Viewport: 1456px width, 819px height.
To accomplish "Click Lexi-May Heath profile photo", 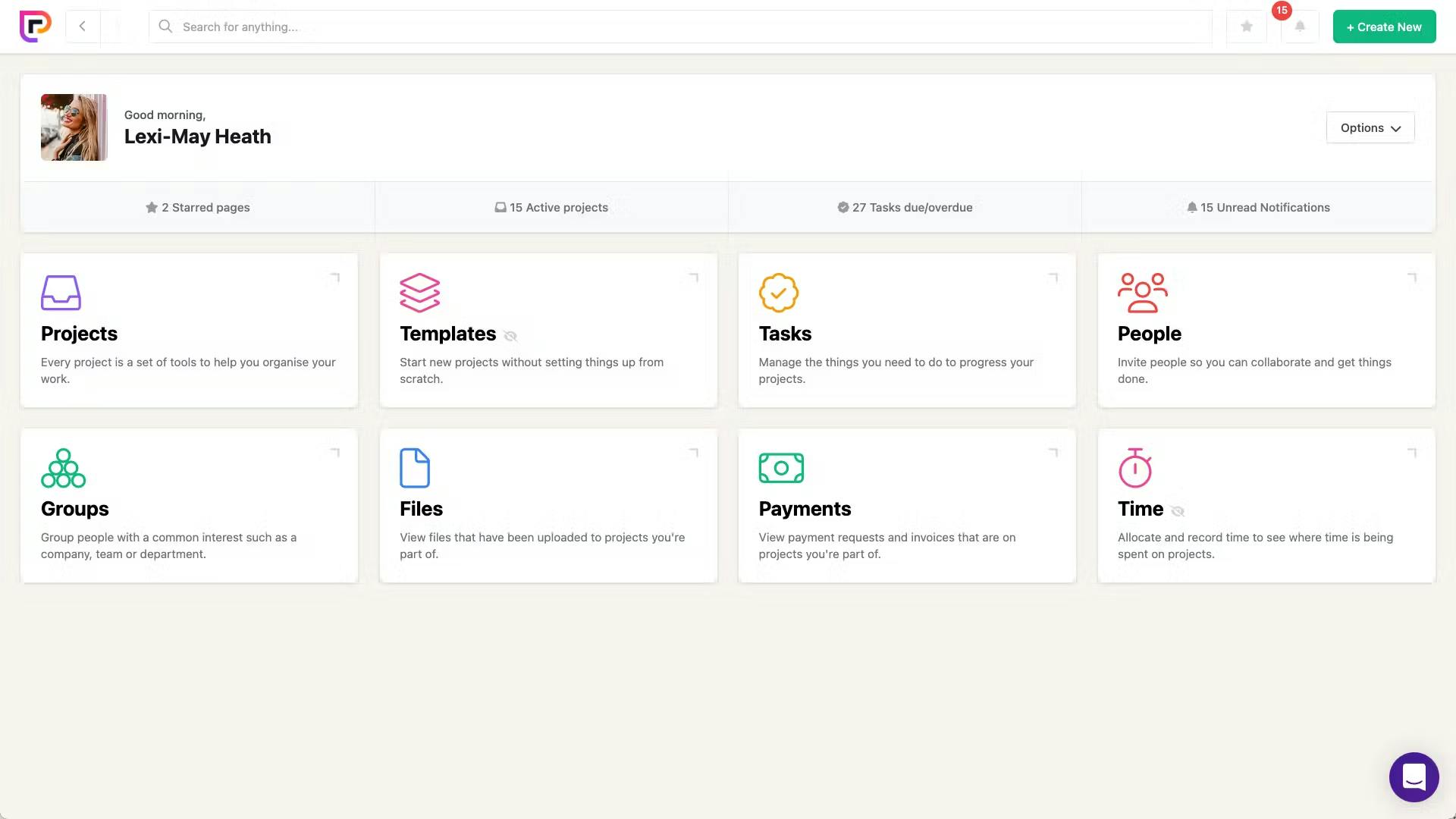I will (74, 127).
